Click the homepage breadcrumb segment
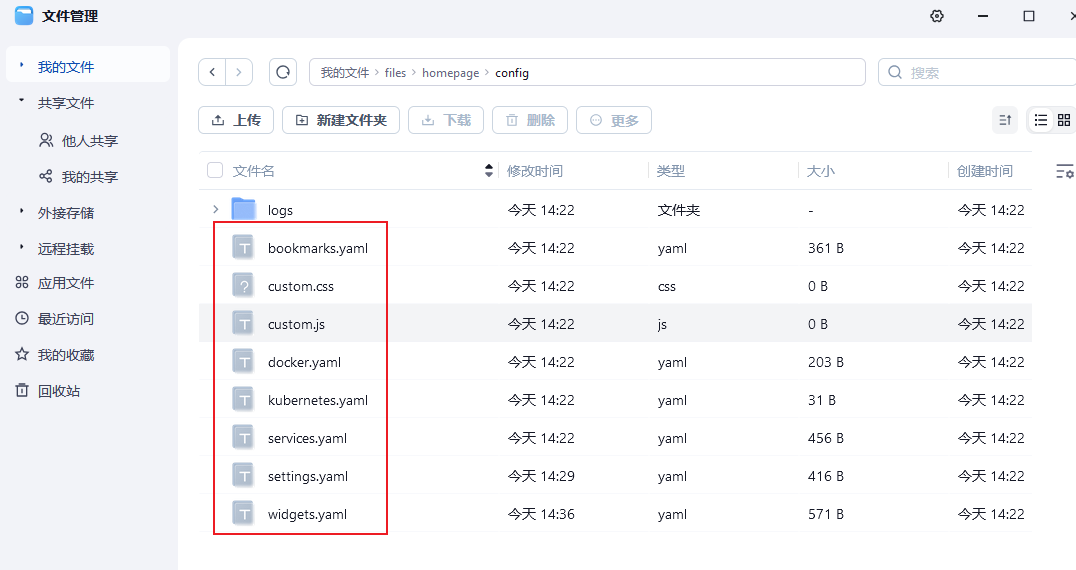Image resolution: width=1076 pixels, height=570 pixels. point(451,73)
